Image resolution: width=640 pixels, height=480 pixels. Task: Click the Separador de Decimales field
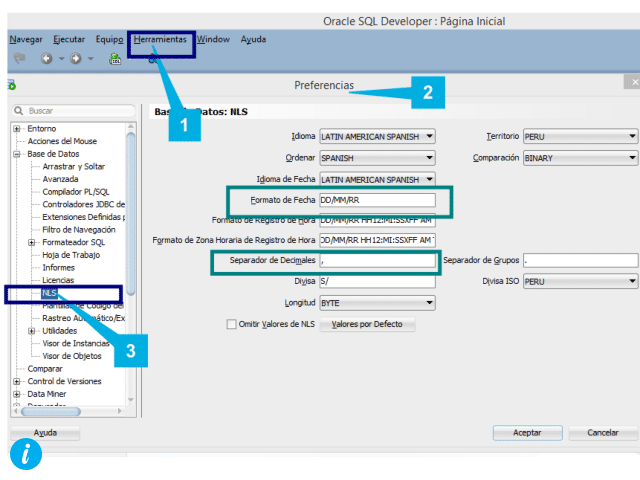[377, 260]
